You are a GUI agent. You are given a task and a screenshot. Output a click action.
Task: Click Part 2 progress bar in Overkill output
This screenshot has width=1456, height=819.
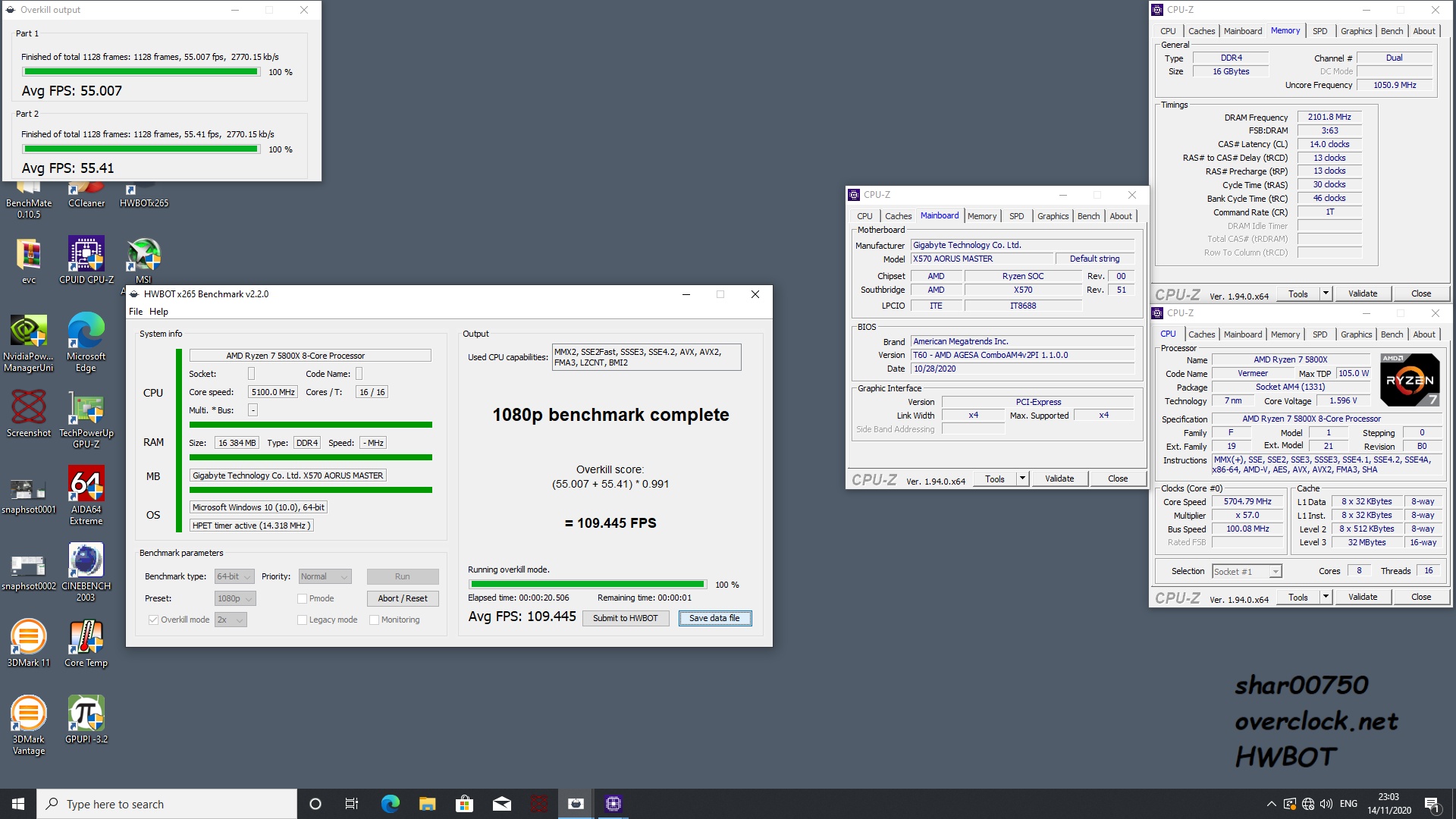pyautogui.click(x=141, y=149)
